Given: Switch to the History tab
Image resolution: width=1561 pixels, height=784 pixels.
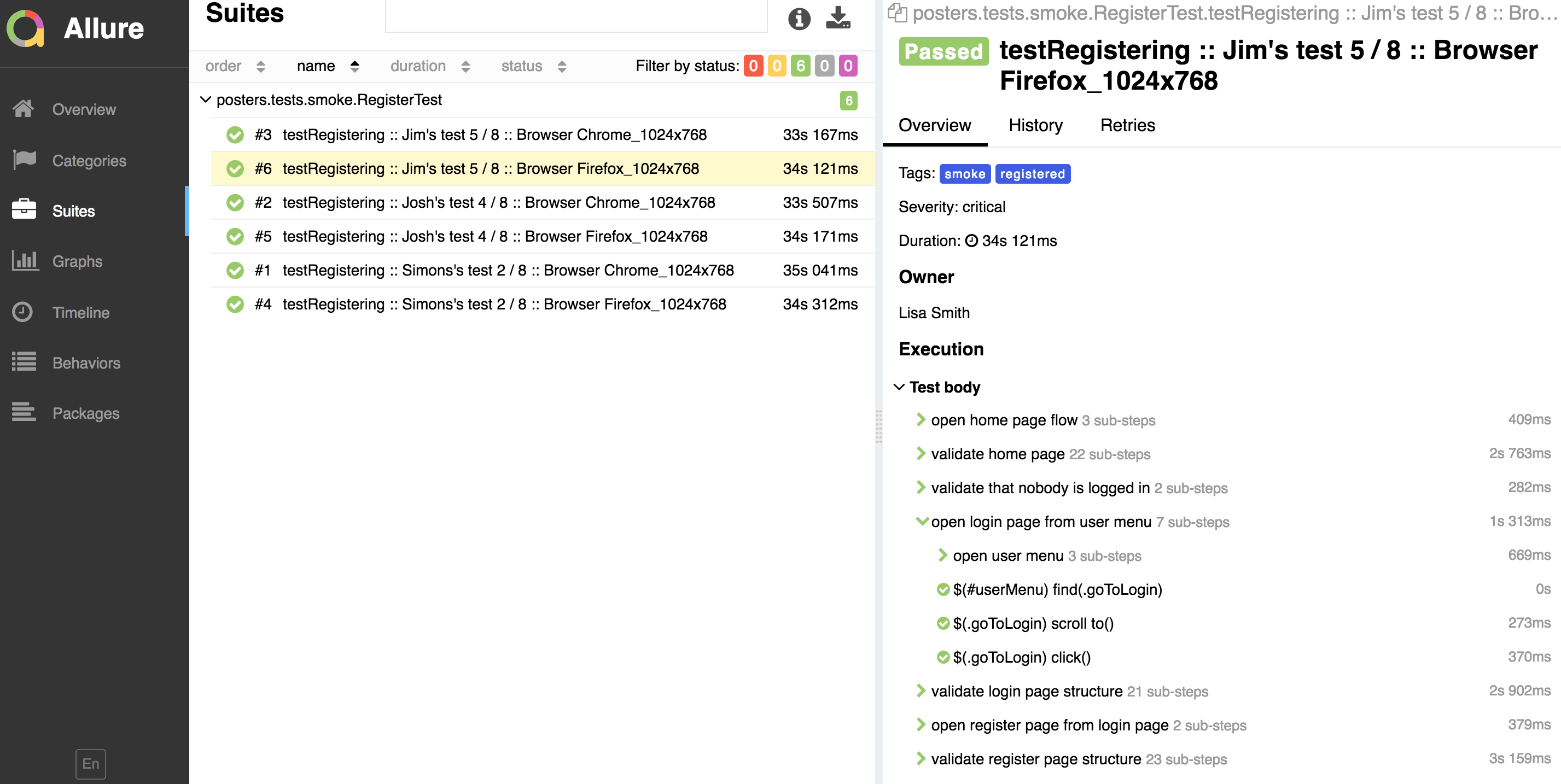Looking at the screenshot, I should tap(1035, 125).
